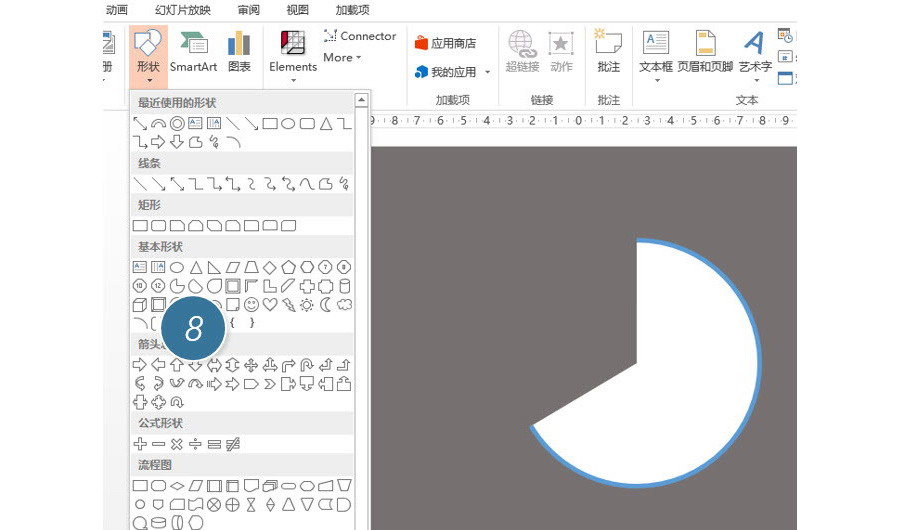Select the smiley face shape

pyautogui.click(x=251, y=305)
